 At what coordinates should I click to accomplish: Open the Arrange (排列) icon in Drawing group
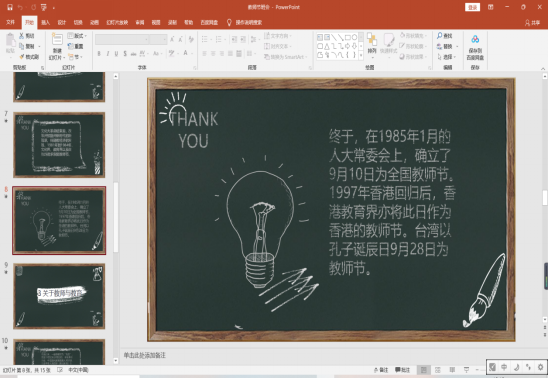(372, 40)
